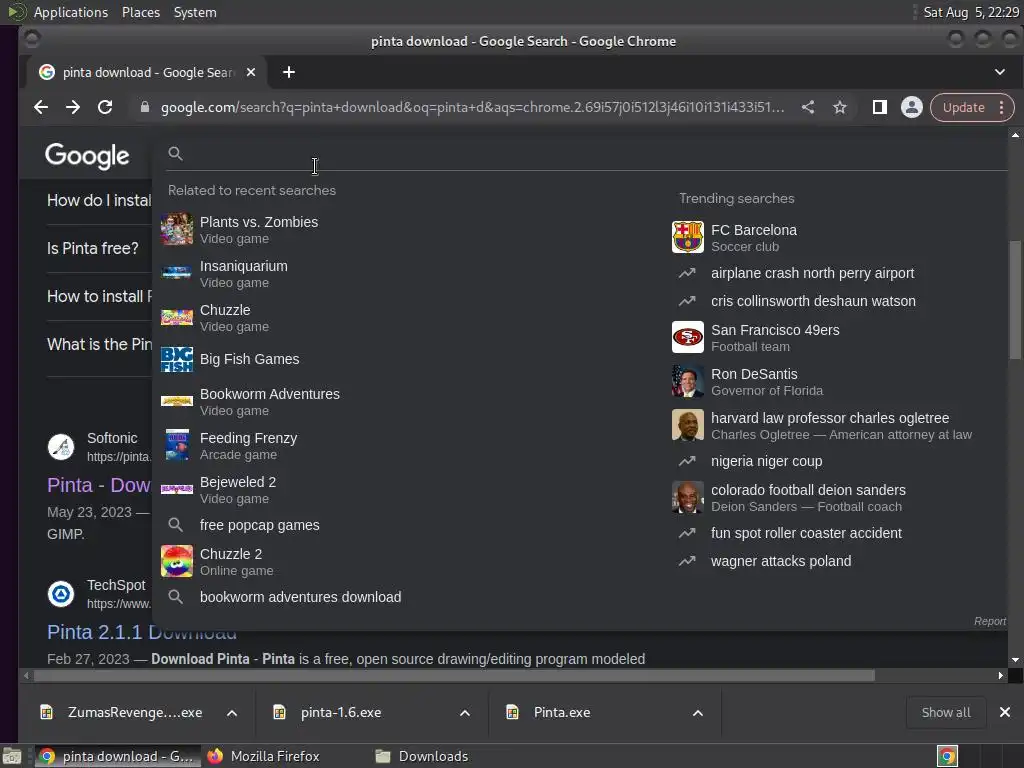Open the Pinta - Dow Softonic result link
The height and width of the screenshot is (768, 1024).
click(99, 485)
